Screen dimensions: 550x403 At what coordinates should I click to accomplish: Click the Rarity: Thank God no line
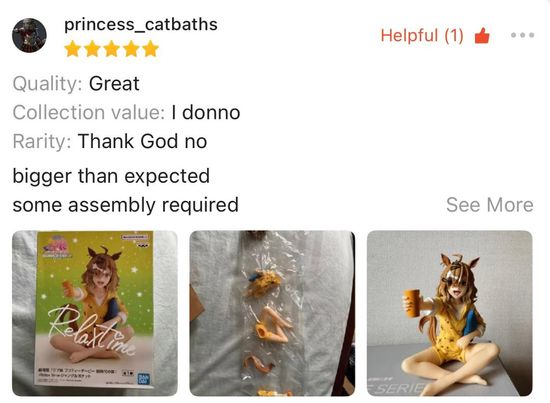(x=110, y=141)
